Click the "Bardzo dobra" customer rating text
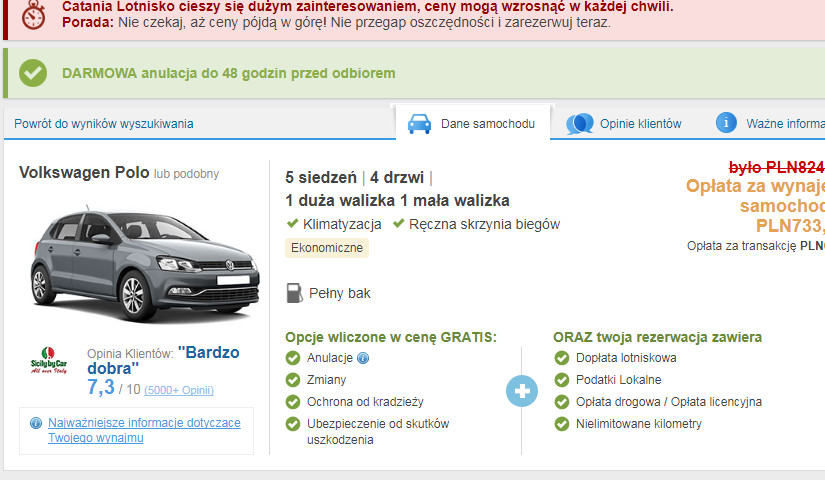 click(163, 360)
